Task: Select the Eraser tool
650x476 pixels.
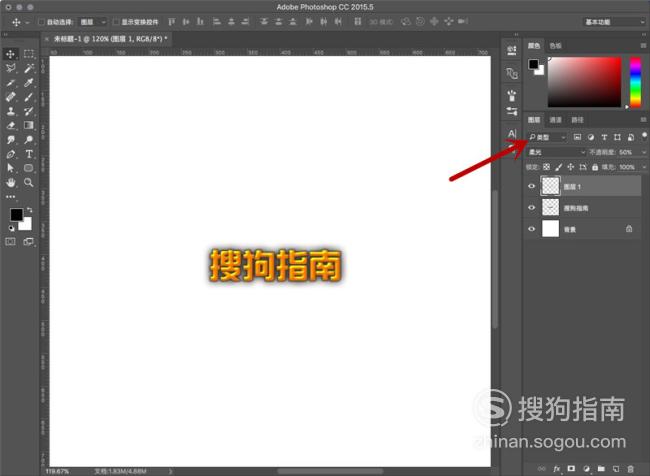Action: (10, 125)
